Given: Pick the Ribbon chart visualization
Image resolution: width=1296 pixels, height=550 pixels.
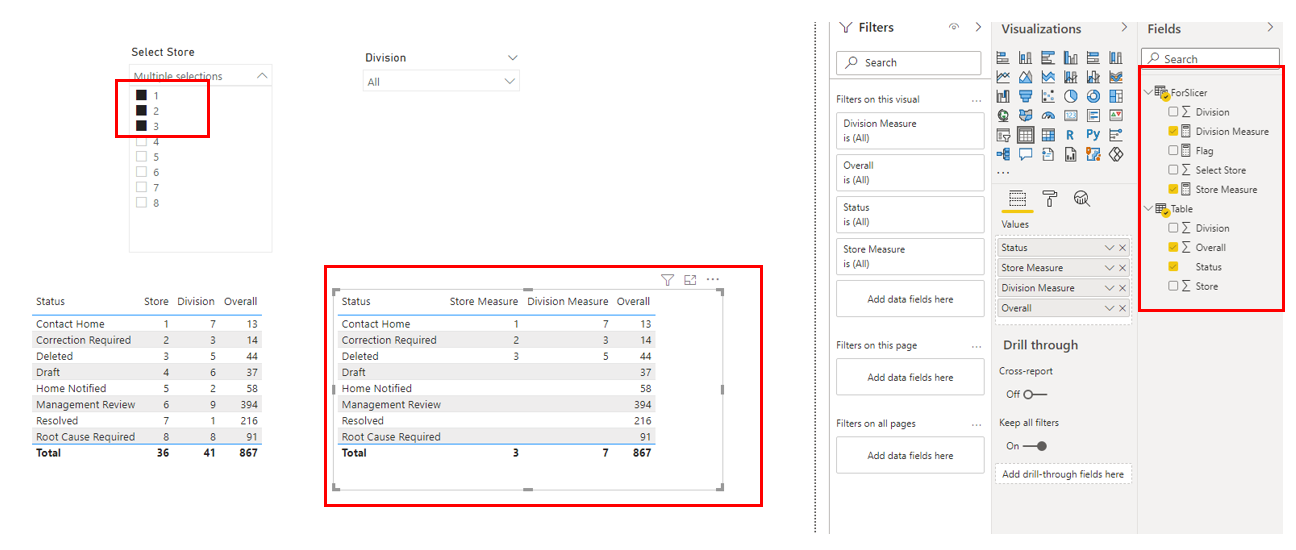Looking at the screenshot, I should click(1116, 77).
